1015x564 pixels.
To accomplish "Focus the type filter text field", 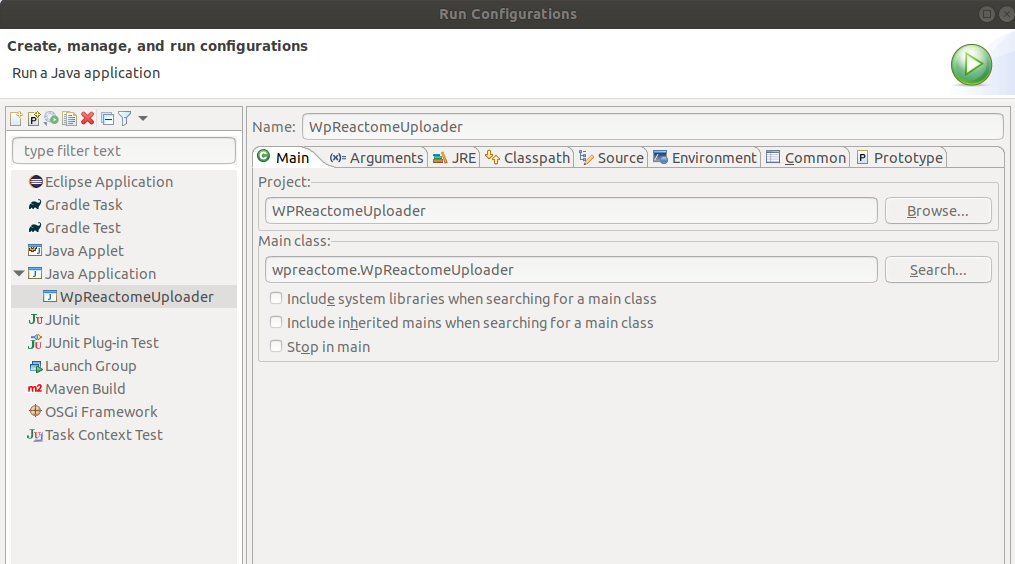I will (124, 150).
